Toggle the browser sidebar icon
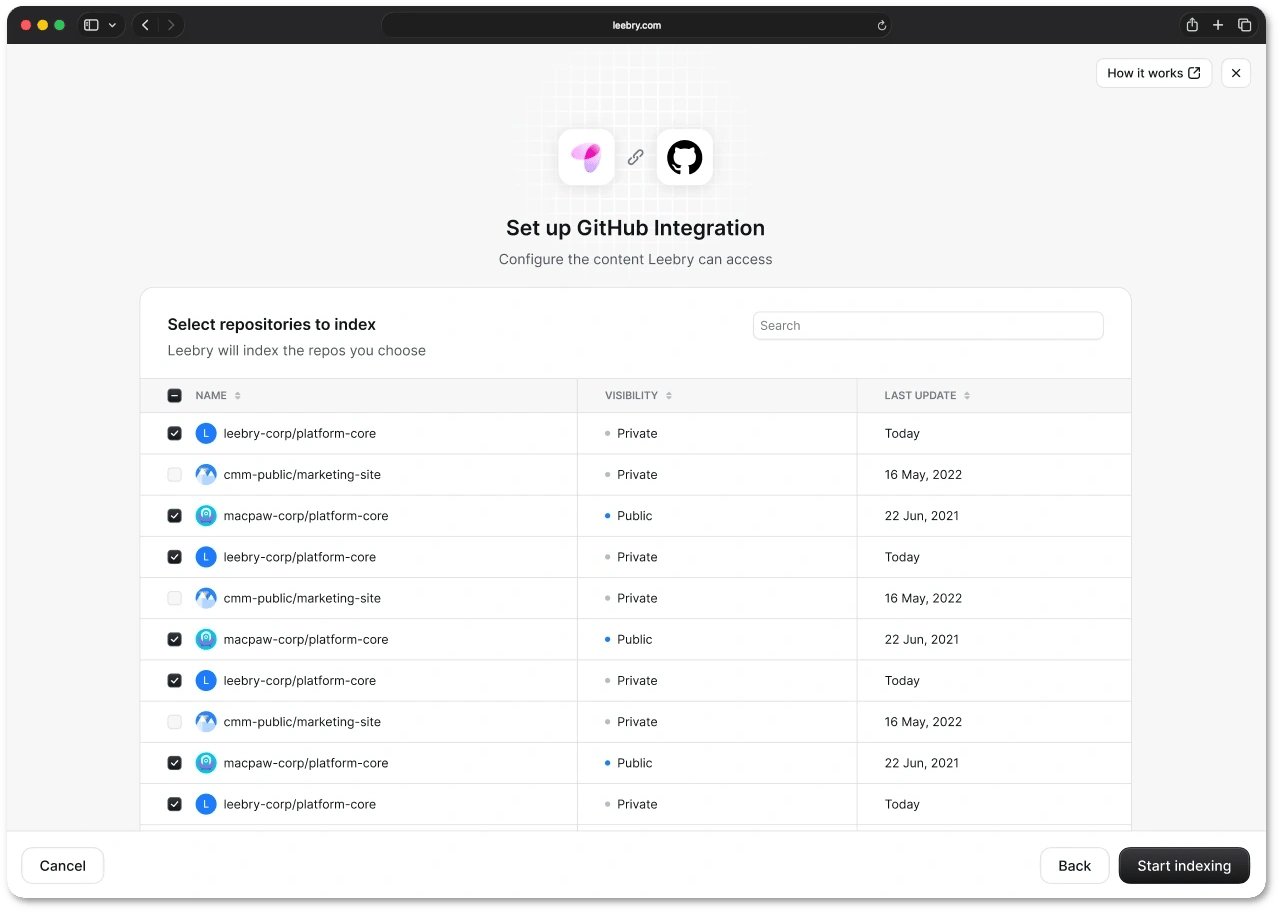Image resolution: width=1279 pixels, height=912 pixels. point(91,25)
